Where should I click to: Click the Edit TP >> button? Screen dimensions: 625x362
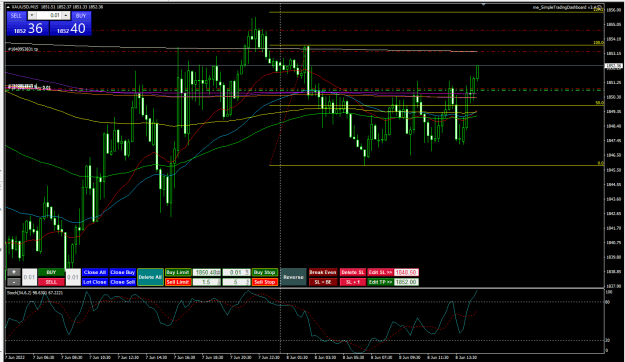(x=380, y=282)
